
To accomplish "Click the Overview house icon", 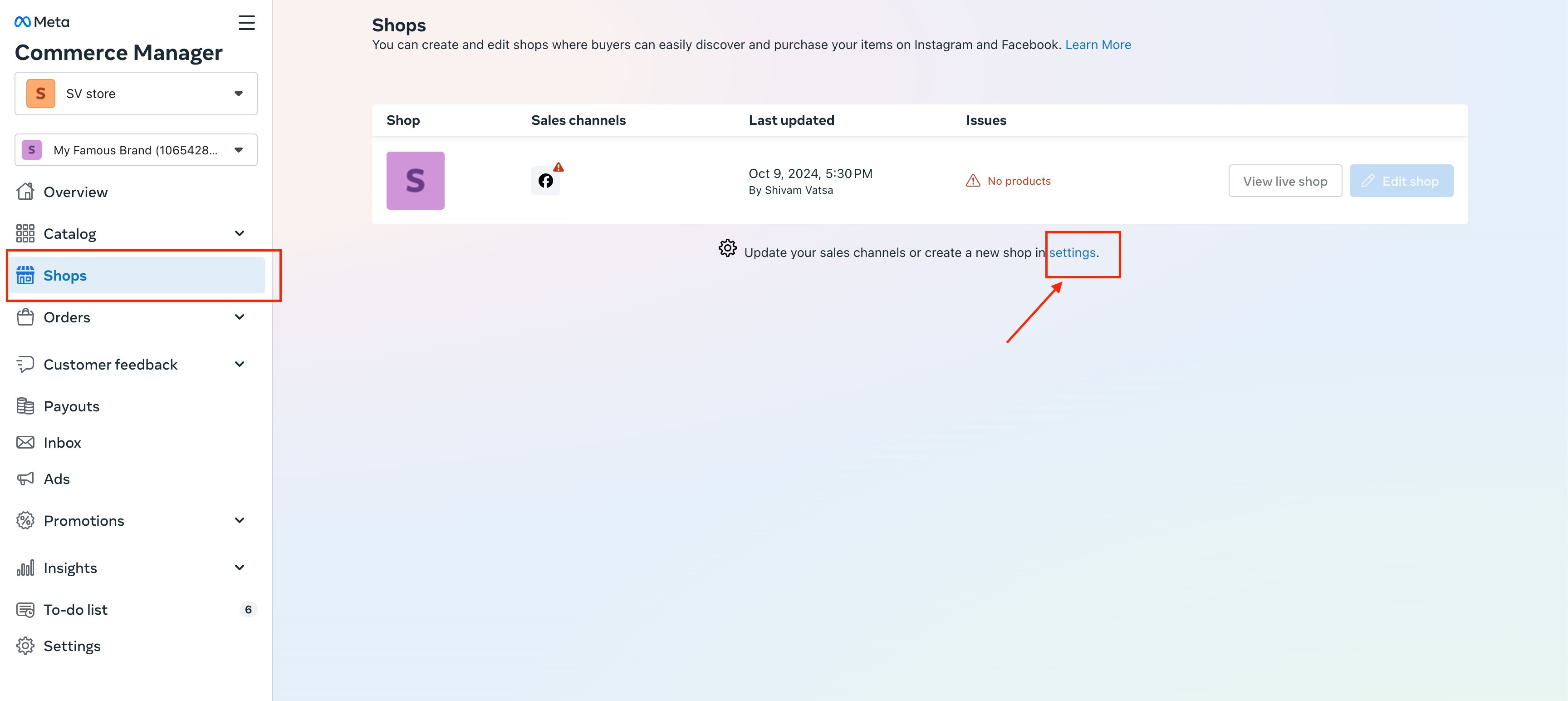I will pos(25,192).
